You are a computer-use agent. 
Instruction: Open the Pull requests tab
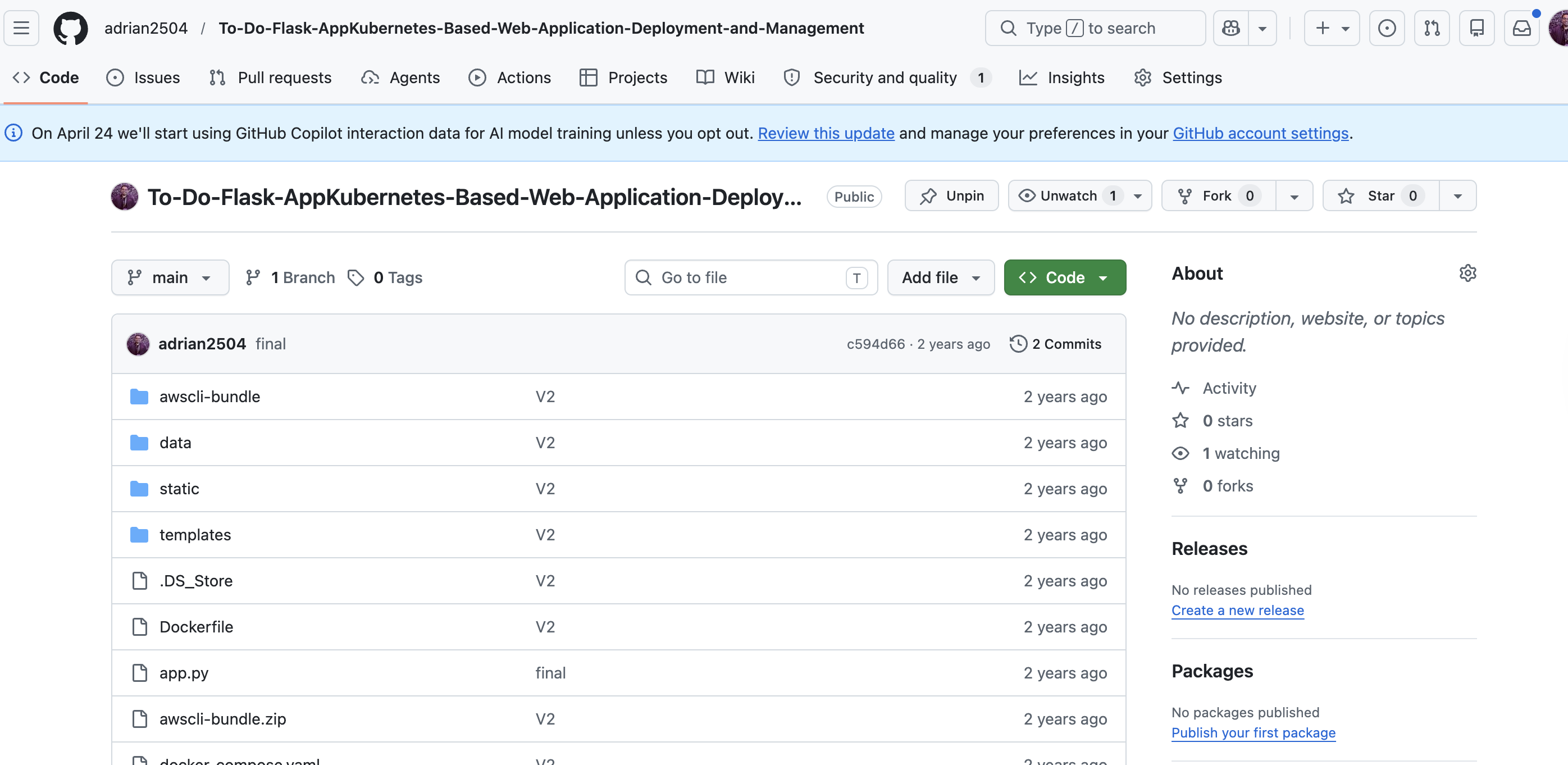[270, 78]
